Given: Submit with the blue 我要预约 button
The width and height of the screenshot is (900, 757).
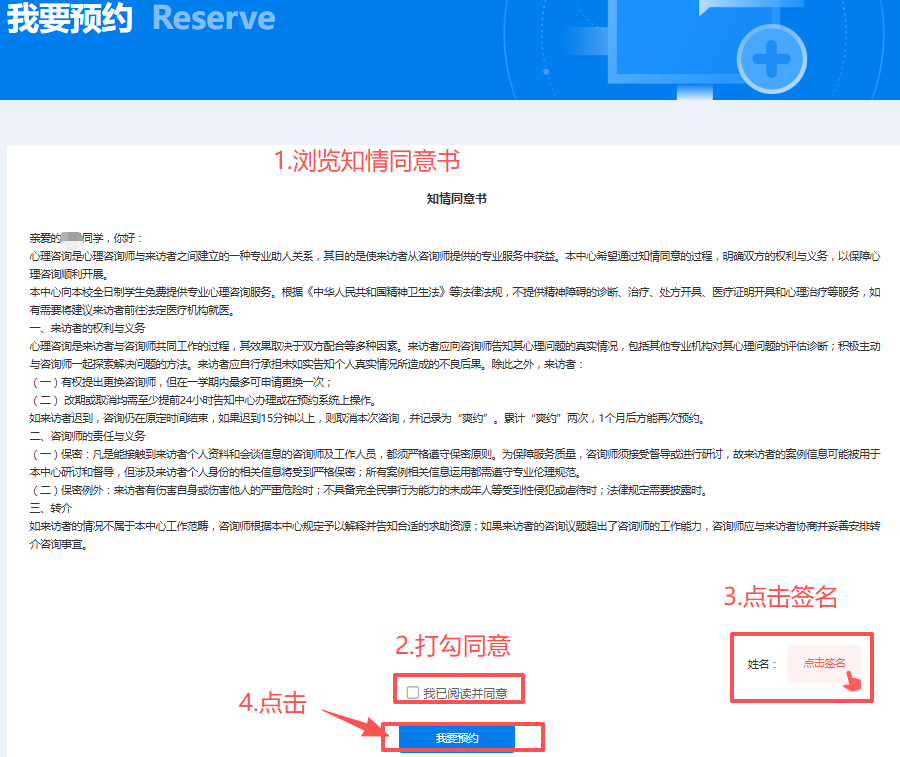Looking at the screenshot, I should (457, 738).
